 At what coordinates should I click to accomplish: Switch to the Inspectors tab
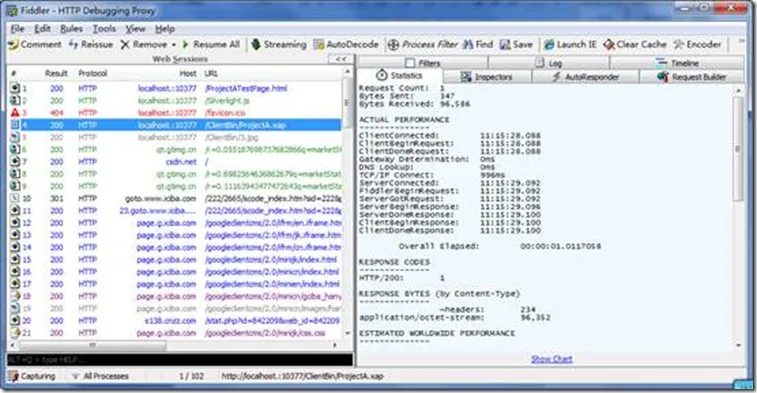point(487,77)
